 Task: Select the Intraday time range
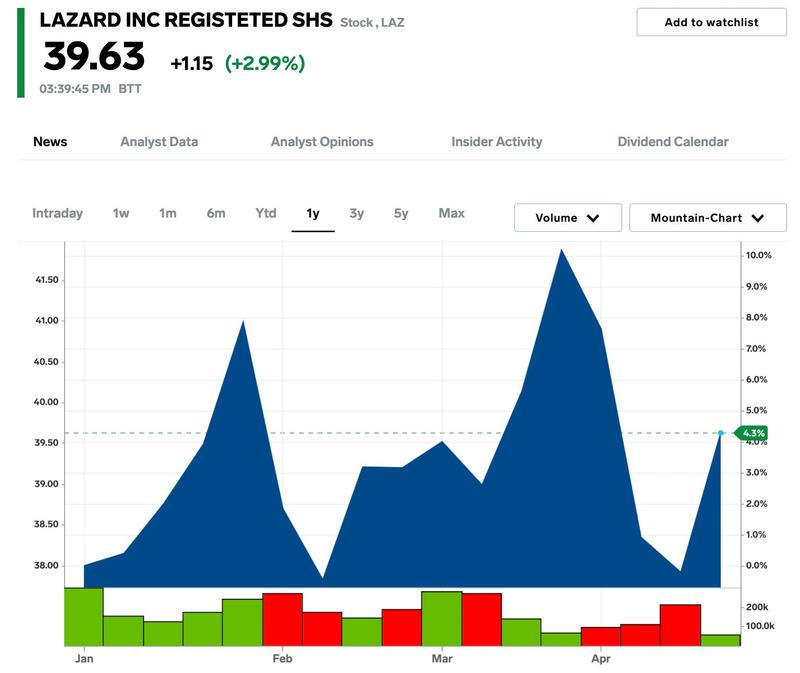(57, 213)
